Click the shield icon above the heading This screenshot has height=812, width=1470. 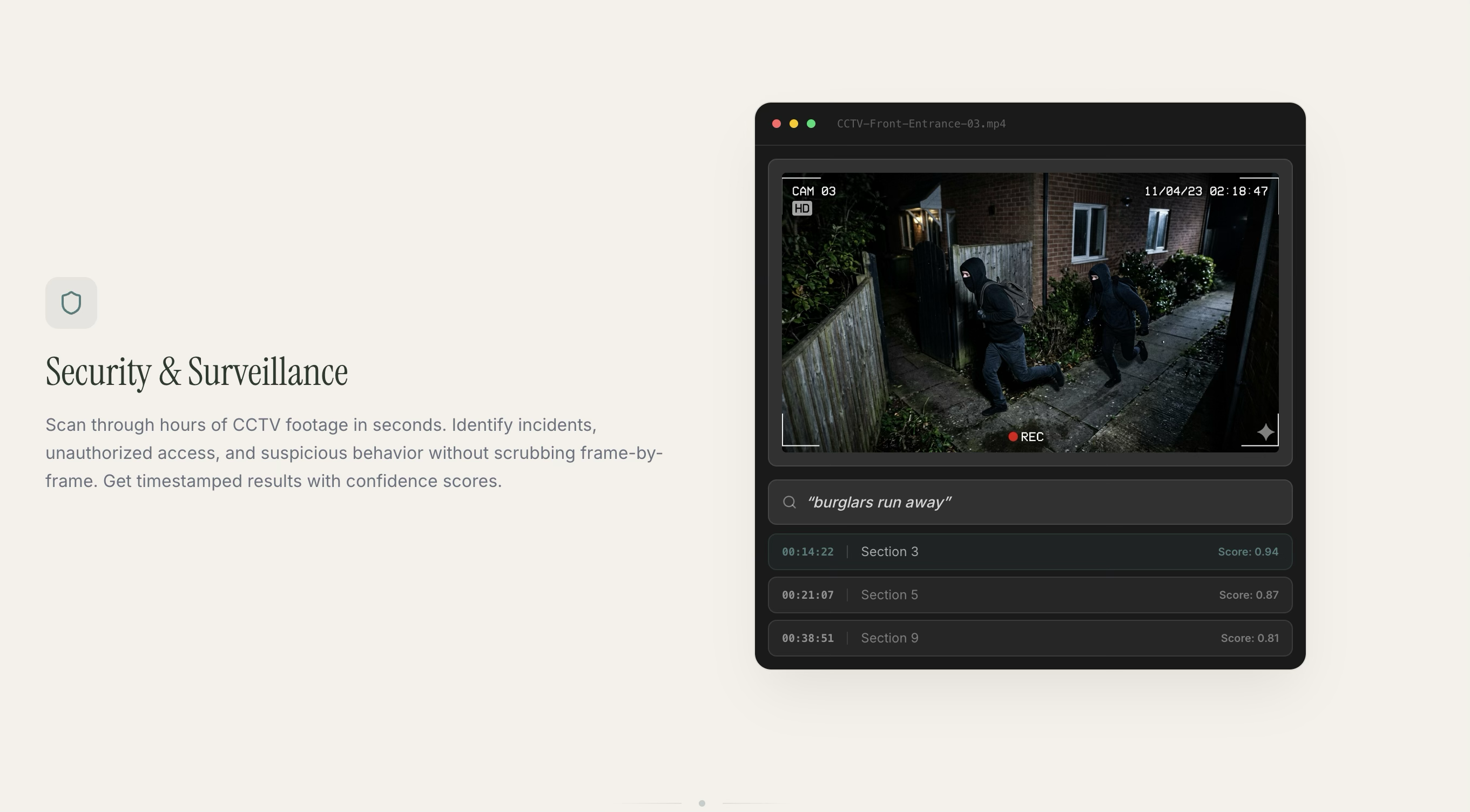(x=71, y=302)
